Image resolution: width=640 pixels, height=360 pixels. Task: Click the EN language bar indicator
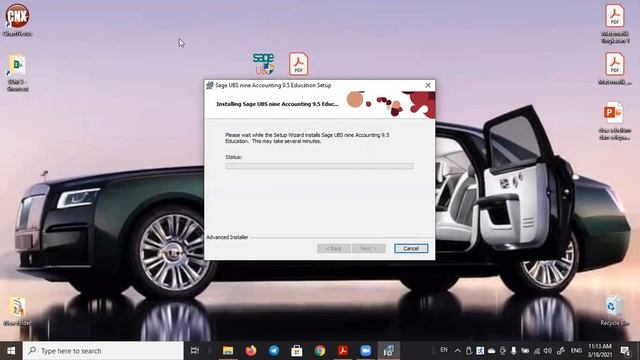(444, 350)
